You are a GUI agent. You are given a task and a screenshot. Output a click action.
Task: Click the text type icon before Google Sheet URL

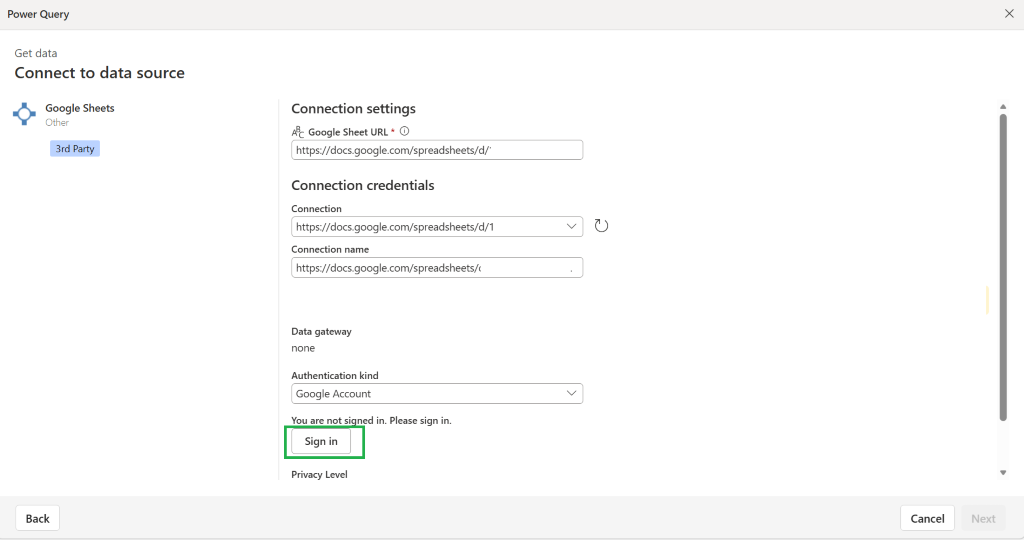(298, 132)
